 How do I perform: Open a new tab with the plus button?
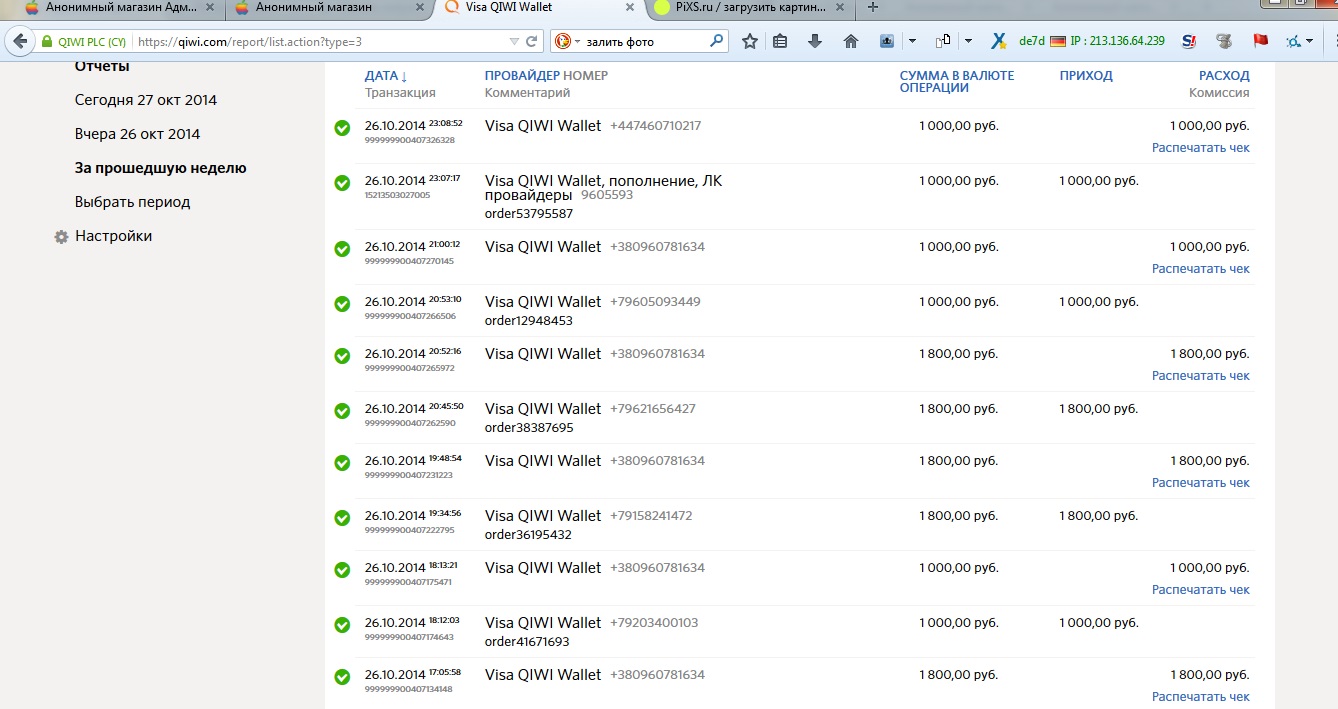[873, 8]
